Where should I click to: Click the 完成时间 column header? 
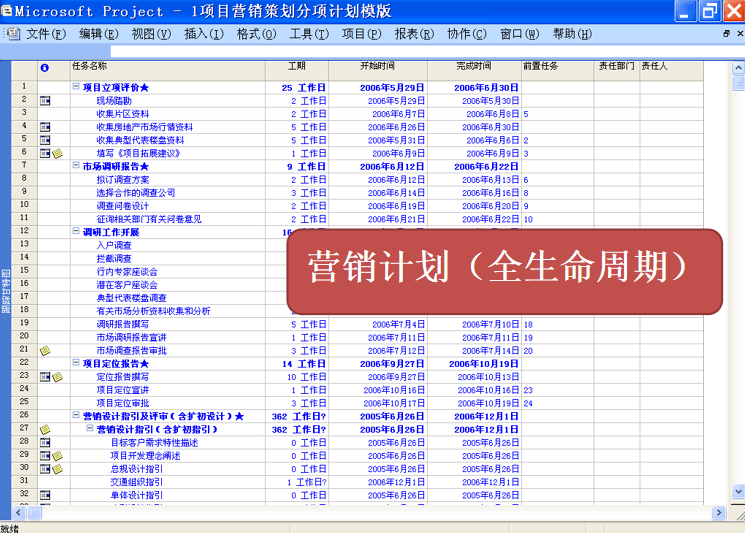coord(474,70)
